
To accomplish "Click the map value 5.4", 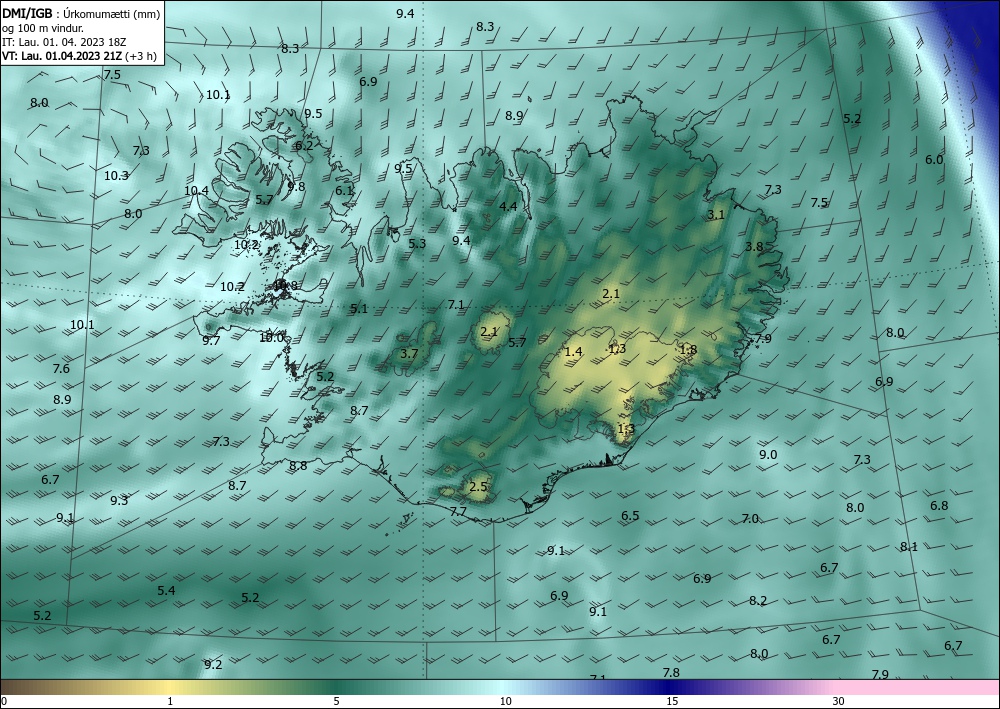I will [166, 590].
